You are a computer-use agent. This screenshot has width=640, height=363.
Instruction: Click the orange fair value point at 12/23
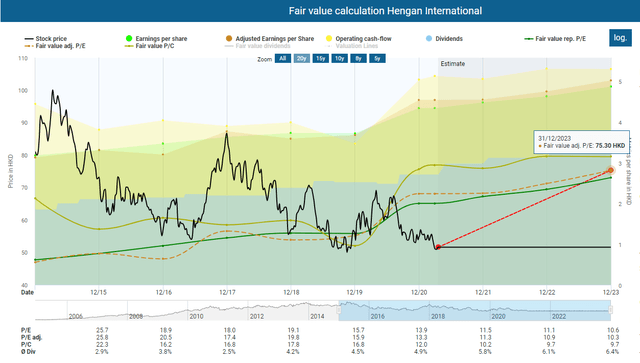611,170
